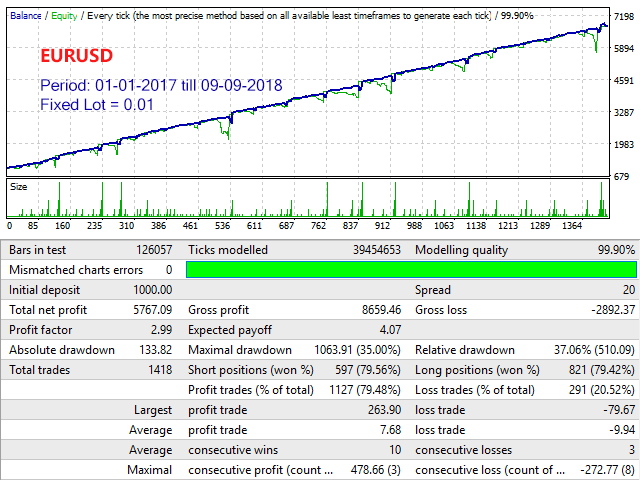This screenshot has width=640, height=480.
Task: Click the Total trades value 1418
Action: tap(160, 370)
